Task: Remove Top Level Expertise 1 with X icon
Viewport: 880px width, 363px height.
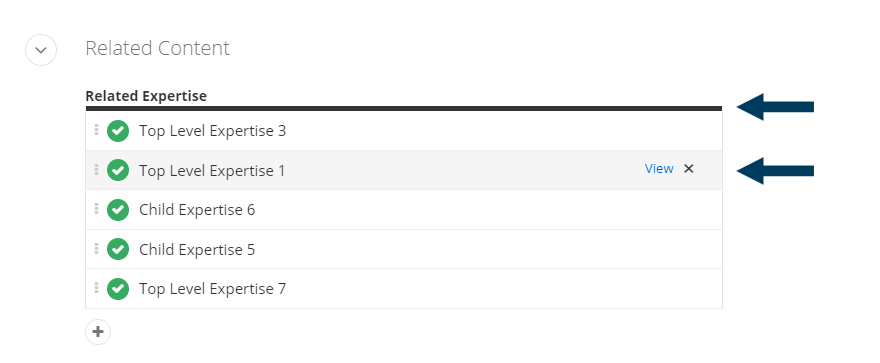Action: coord(689,168)
